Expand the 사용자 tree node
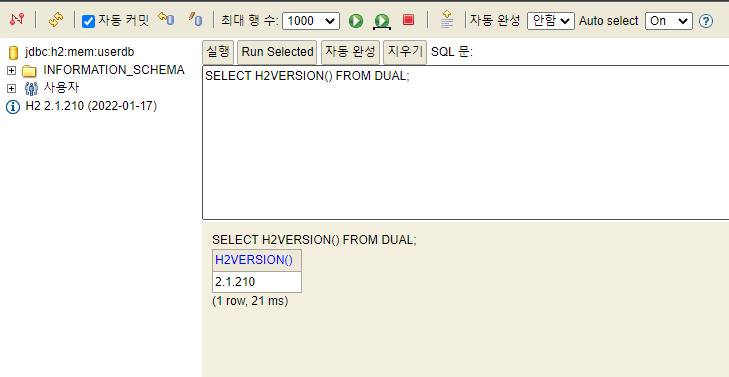Image resolution: width=729 pixels, height=377 pixels. 11,88
